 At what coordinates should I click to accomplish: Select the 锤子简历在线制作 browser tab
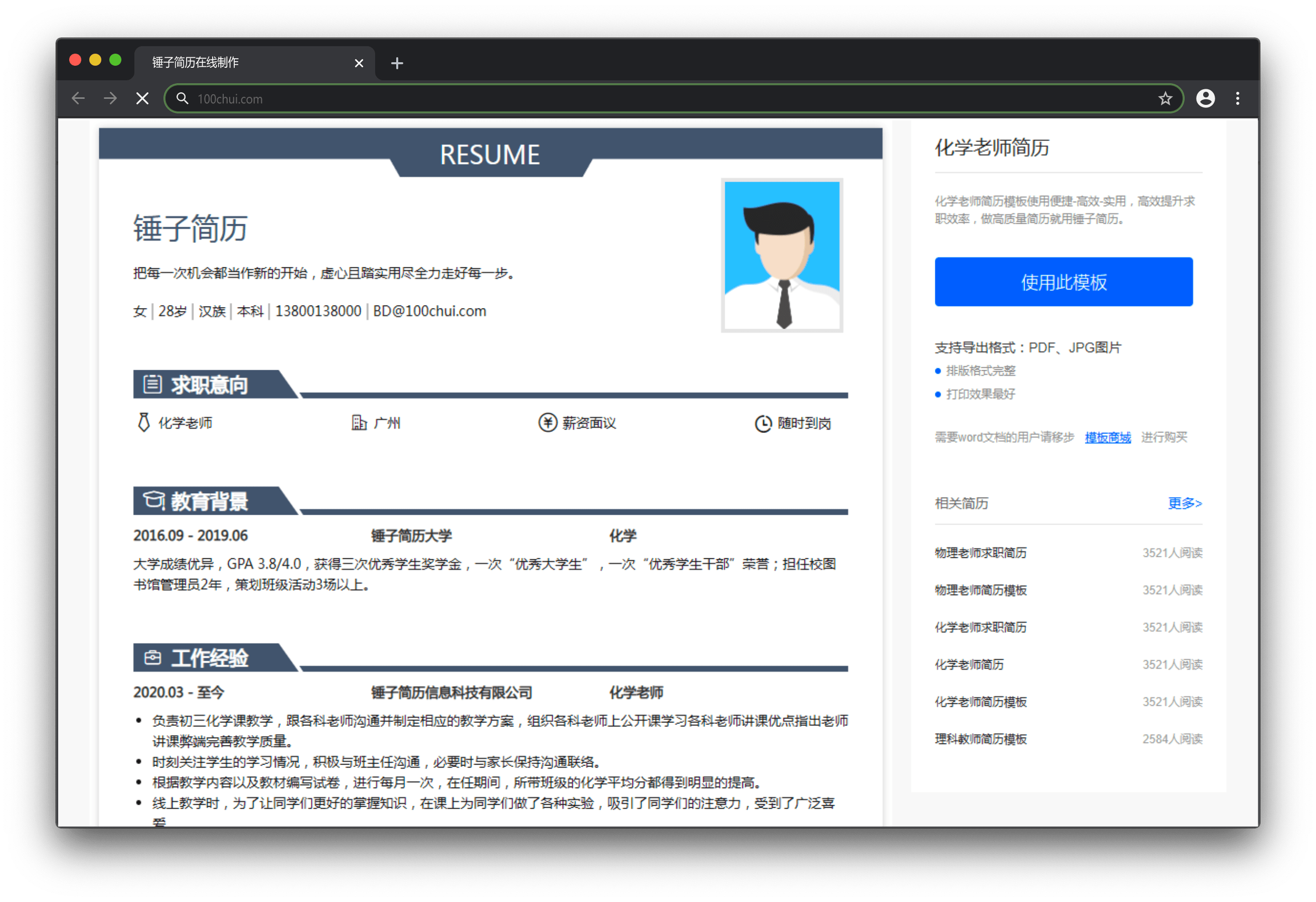[254, 63]
